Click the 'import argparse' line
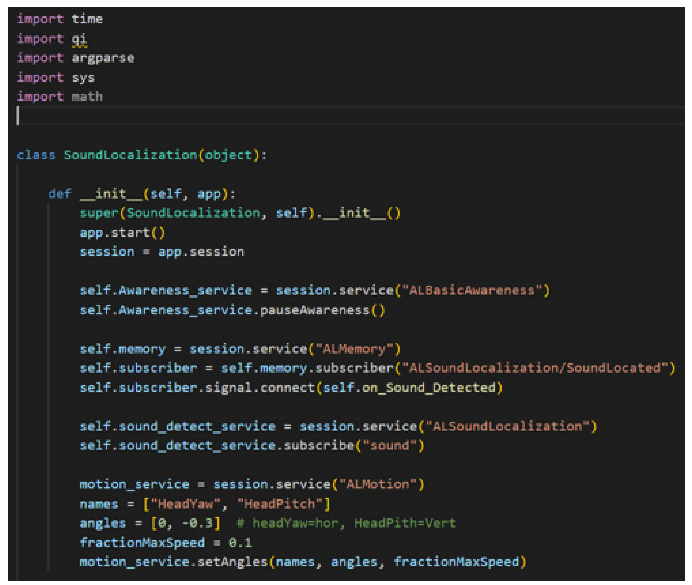Image resolution: width=692 pixels, height=585 pixels. tap(75, 58)
